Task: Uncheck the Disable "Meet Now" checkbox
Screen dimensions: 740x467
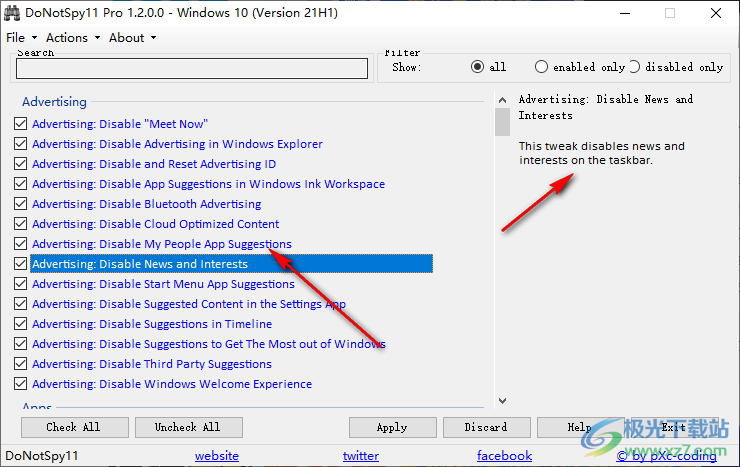Action: pyautogui.click(x=20, y=124)
